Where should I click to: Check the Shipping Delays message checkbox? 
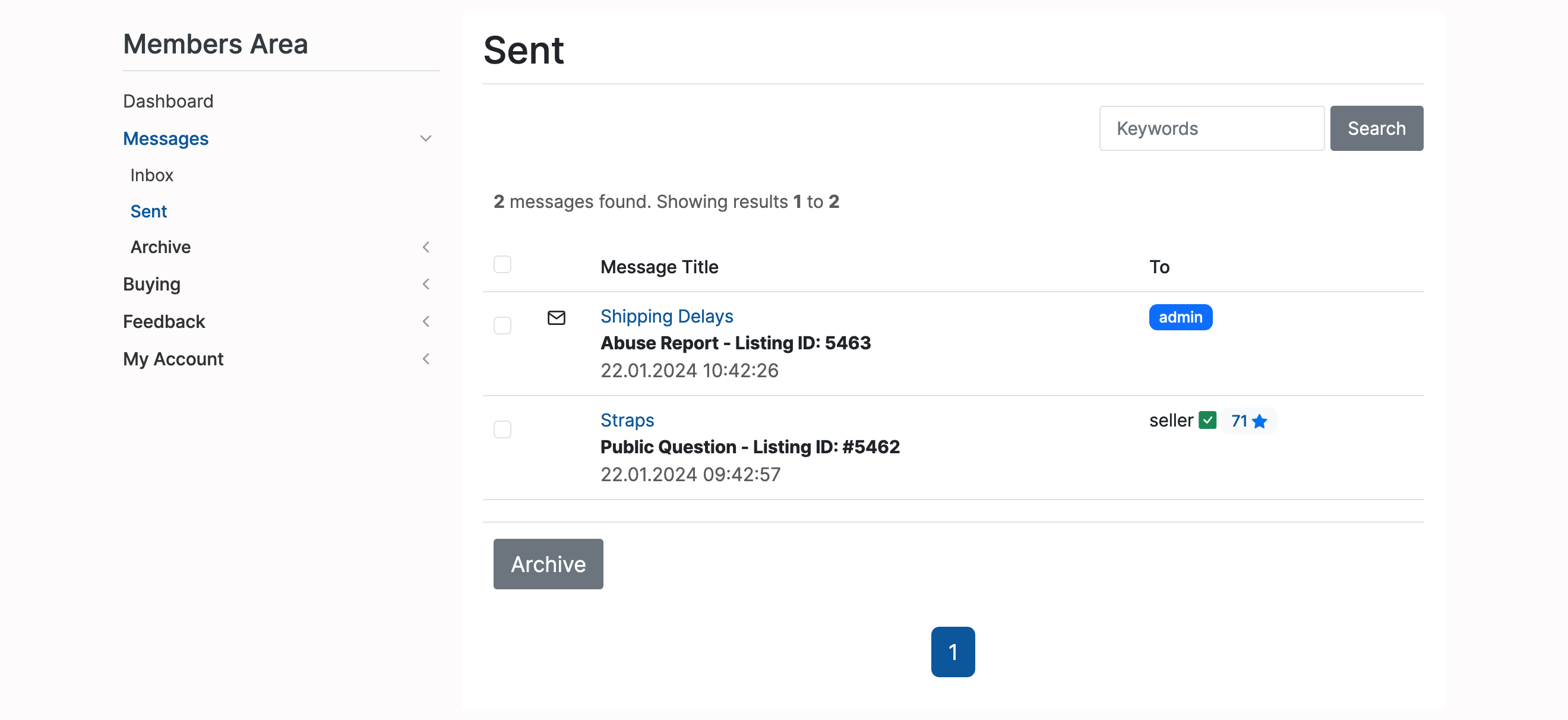point(502,326)
